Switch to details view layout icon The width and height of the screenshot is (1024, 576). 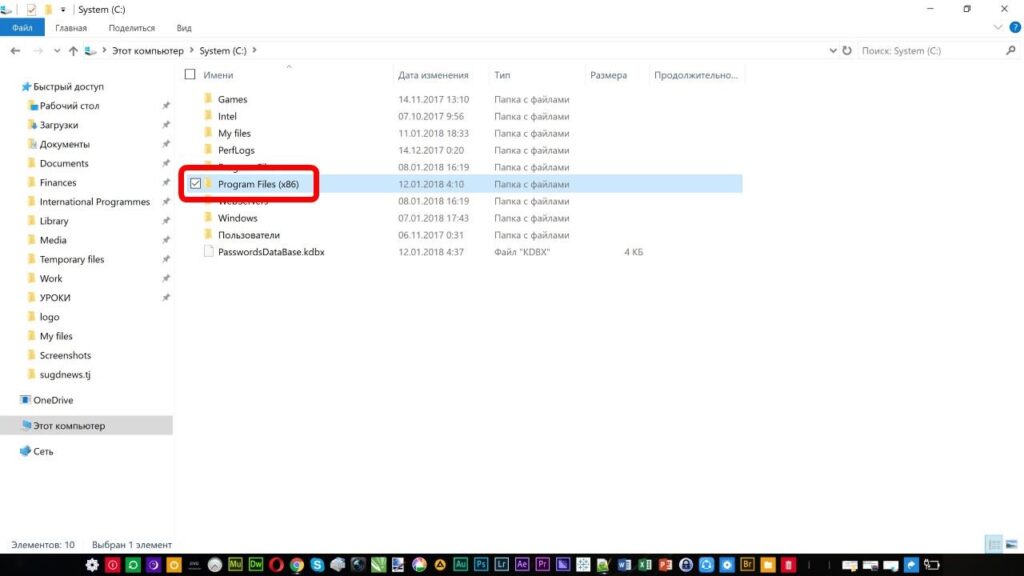994,544
